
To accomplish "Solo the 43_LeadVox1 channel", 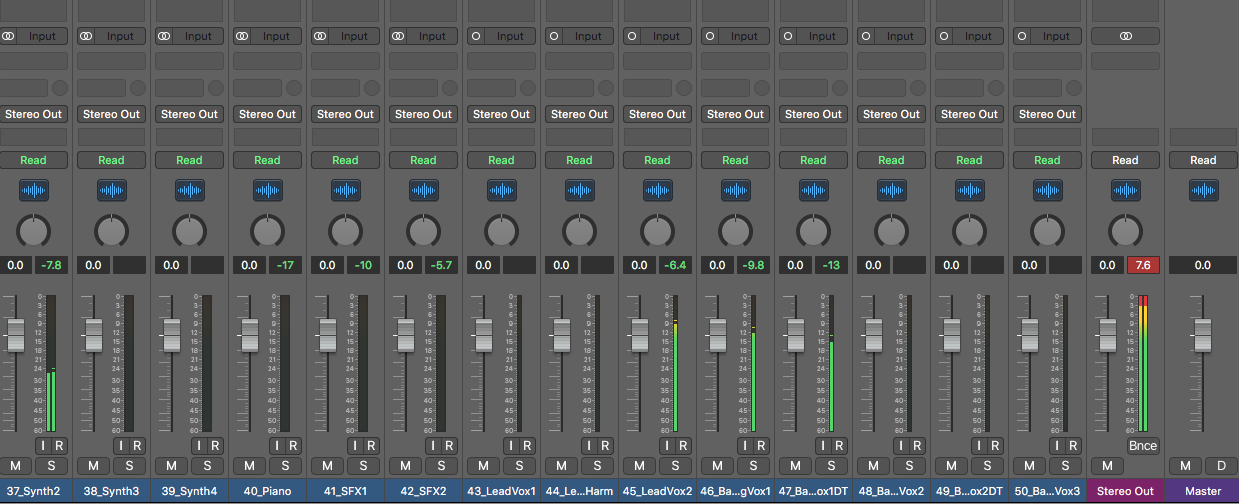I will [x=519, y=466].
